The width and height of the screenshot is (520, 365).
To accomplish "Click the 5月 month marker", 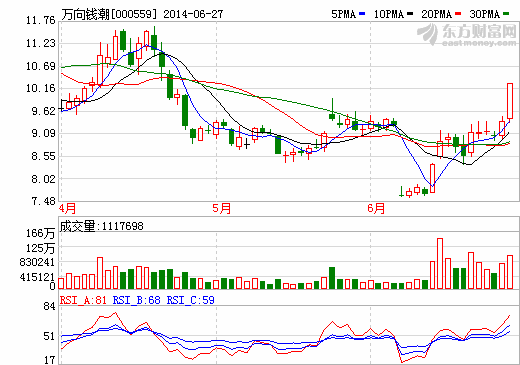I will (222, 209).
